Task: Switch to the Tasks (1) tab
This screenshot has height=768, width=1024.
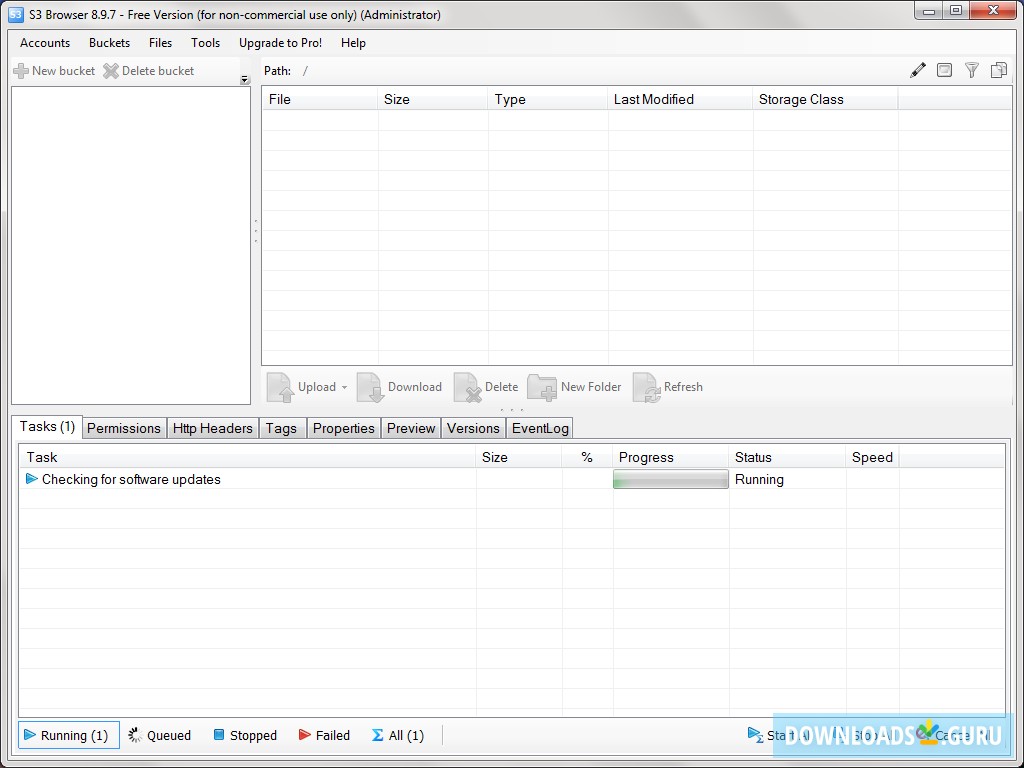Action: point(47,426)
